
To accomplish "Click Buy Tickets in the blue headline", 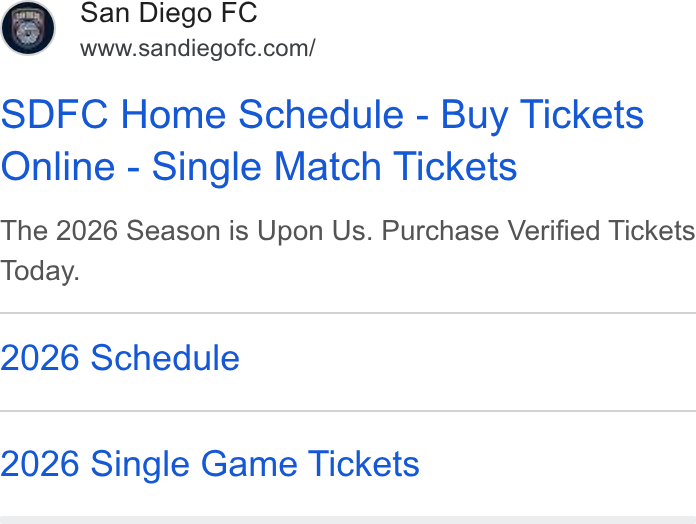I will pyautogui.click(x=542, y=115).
